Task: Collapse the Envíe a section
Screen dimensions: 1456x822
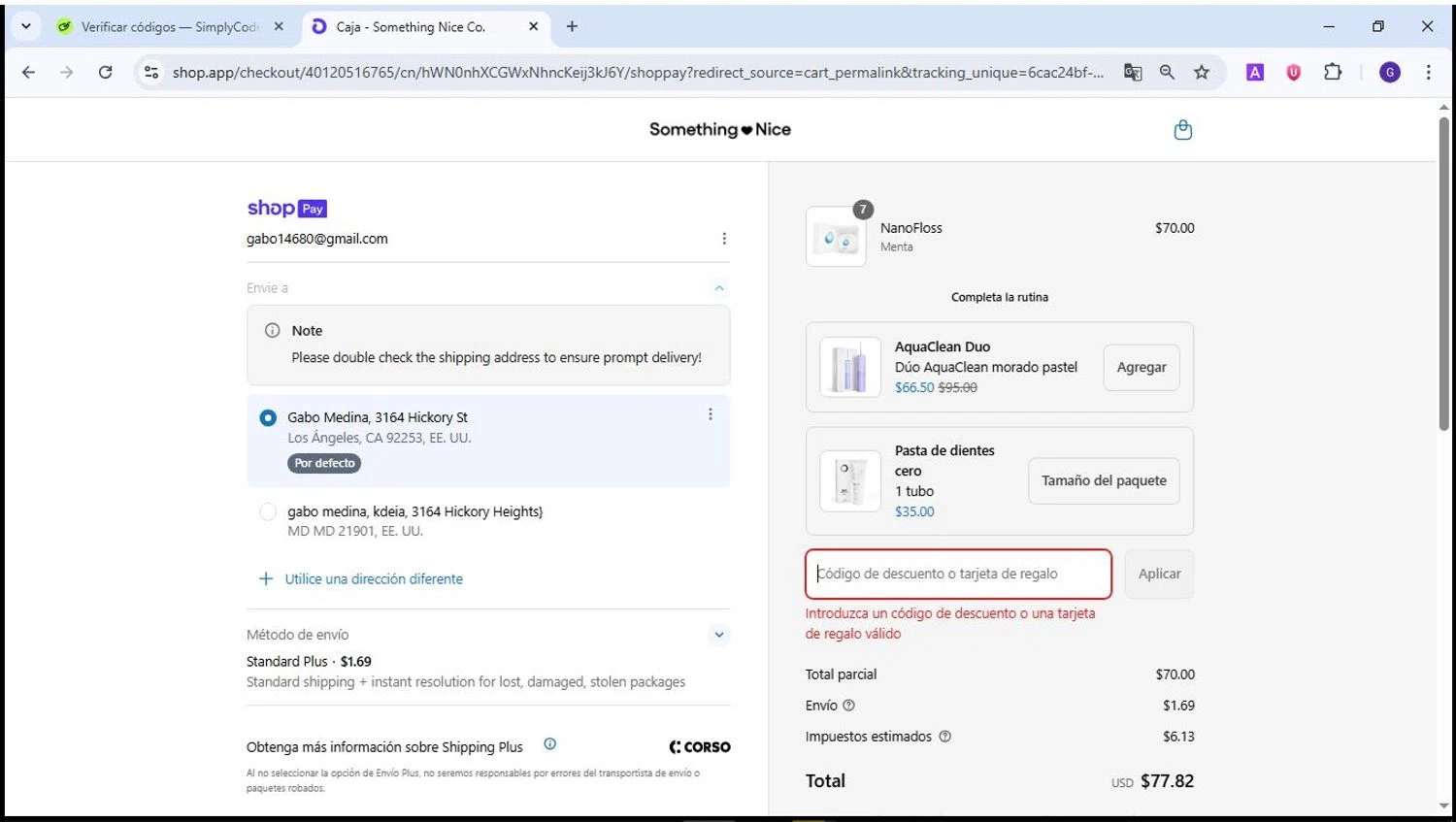Action: click(x=719, y=288)
